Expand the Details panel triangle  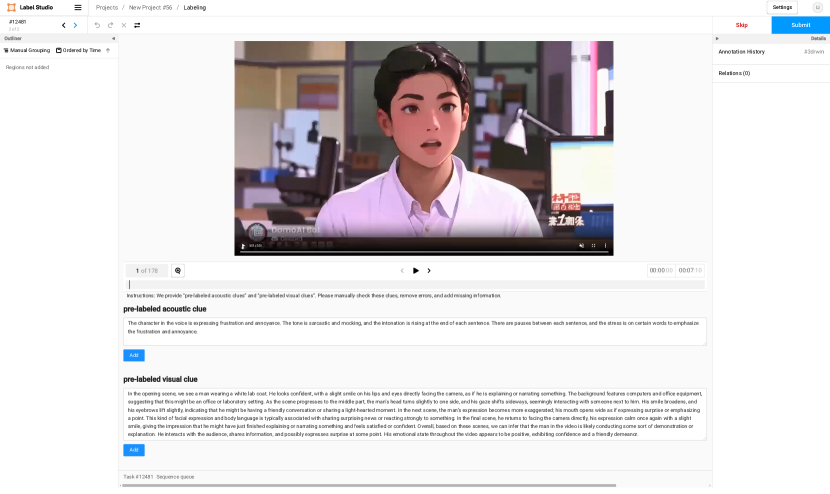point(717,38)
